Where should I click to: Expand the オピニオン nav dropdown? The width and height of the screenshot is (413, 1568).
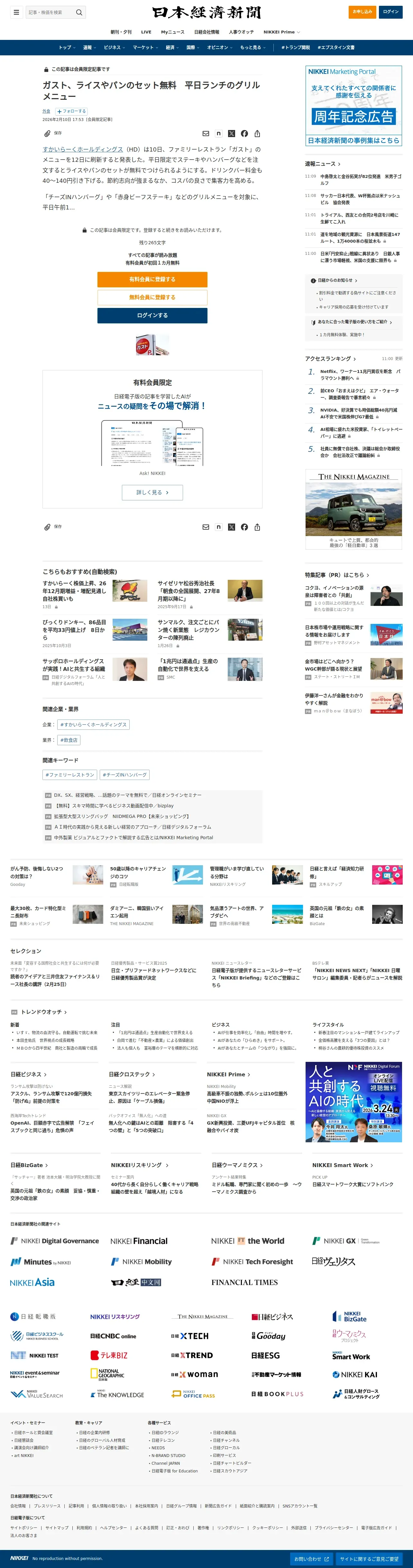click(220, 48)
